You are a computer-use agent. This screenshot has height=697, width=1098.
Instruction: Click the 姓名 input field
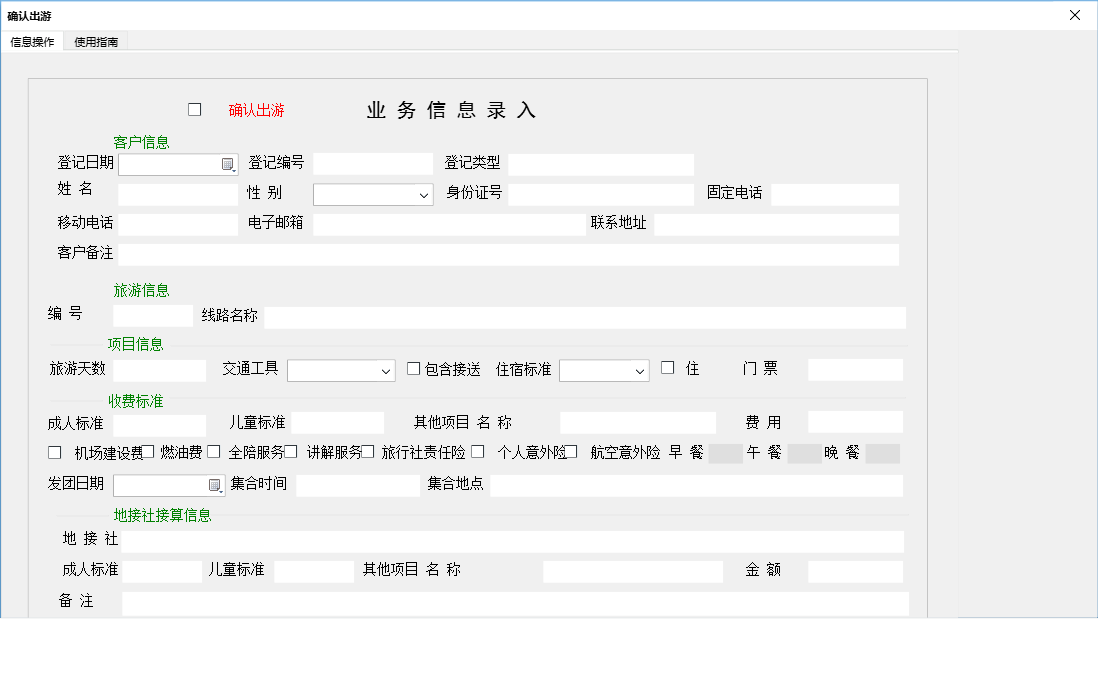(177, 194)
